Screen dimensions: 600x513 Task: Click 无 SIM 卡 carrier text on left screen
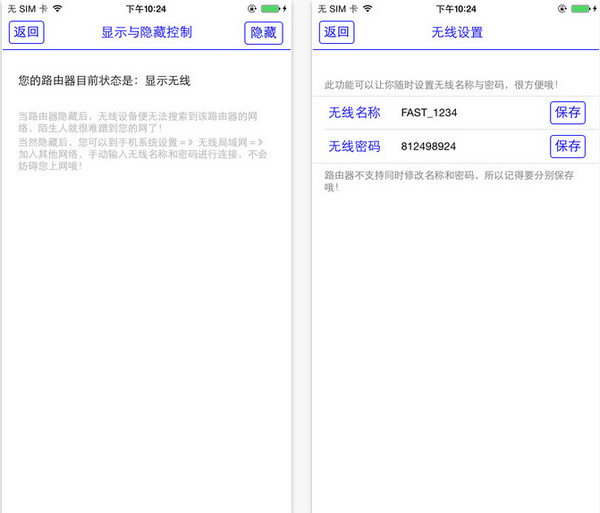(27, 9)
